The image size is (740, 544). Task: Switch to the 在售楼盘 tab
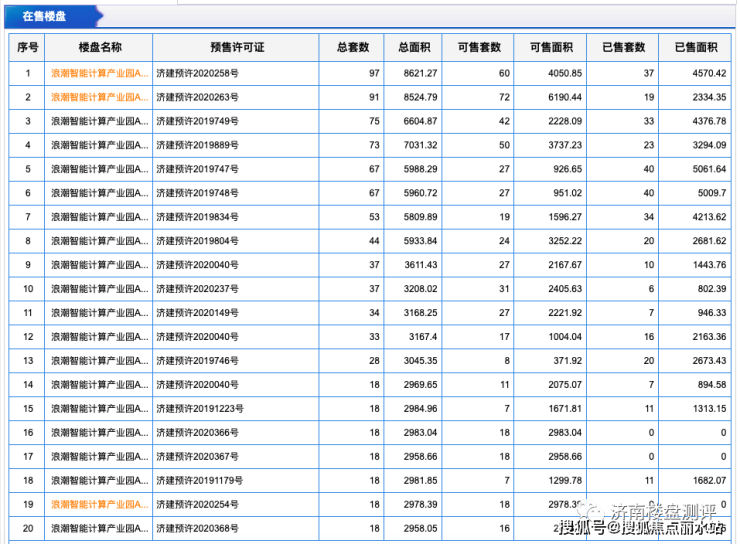pos(47,15)
